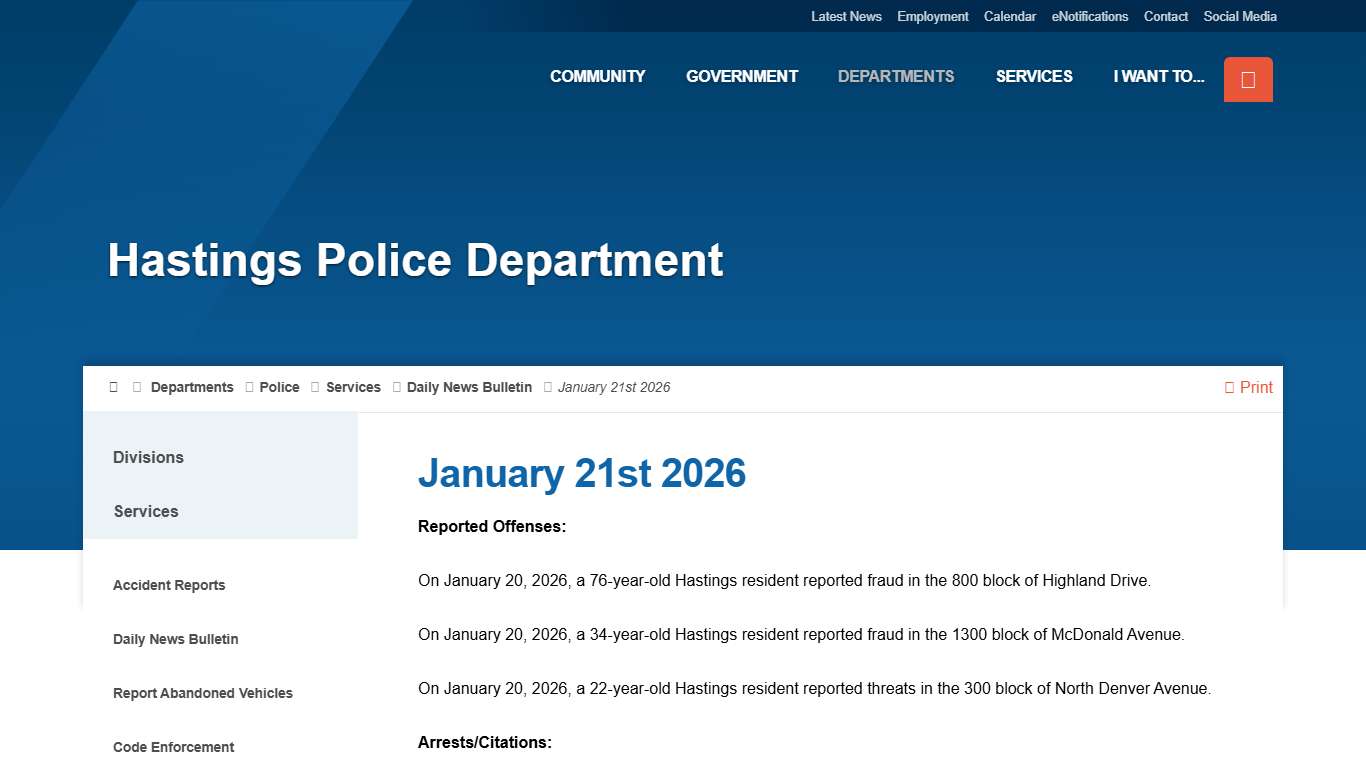Expand the I WANT TO... menu
The width and height of the screenshot is (1366, 768).
(1159, 76)
